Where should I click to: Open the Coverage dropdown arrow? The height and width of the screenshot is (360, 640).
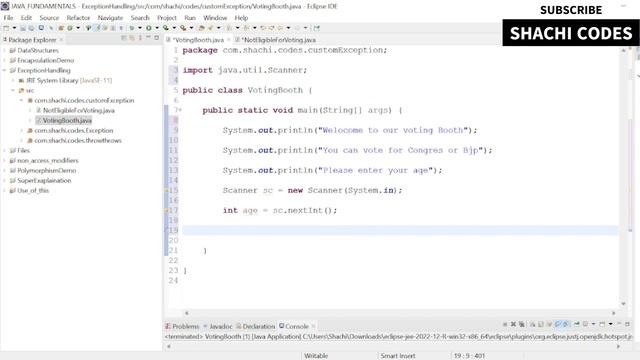pos(174,28)
